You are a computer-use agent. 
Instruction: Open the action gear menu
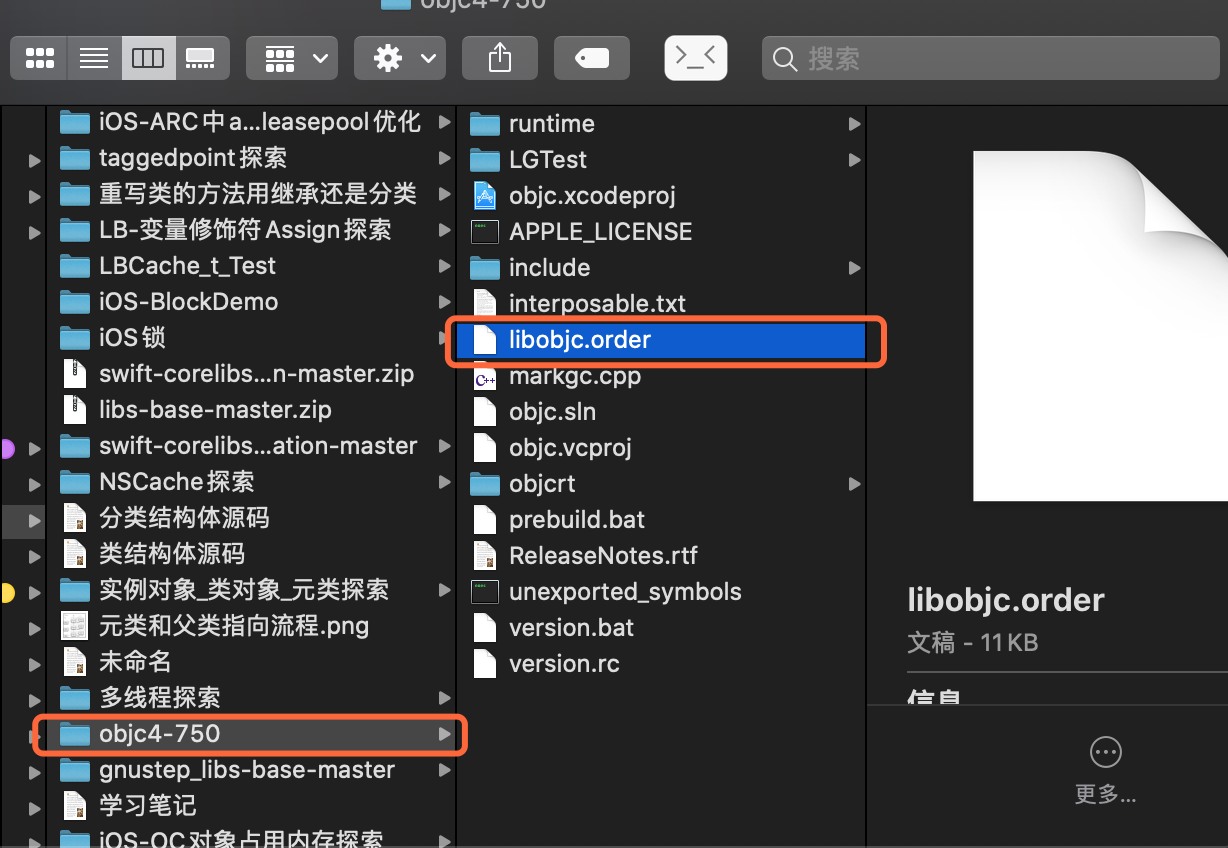400,59
